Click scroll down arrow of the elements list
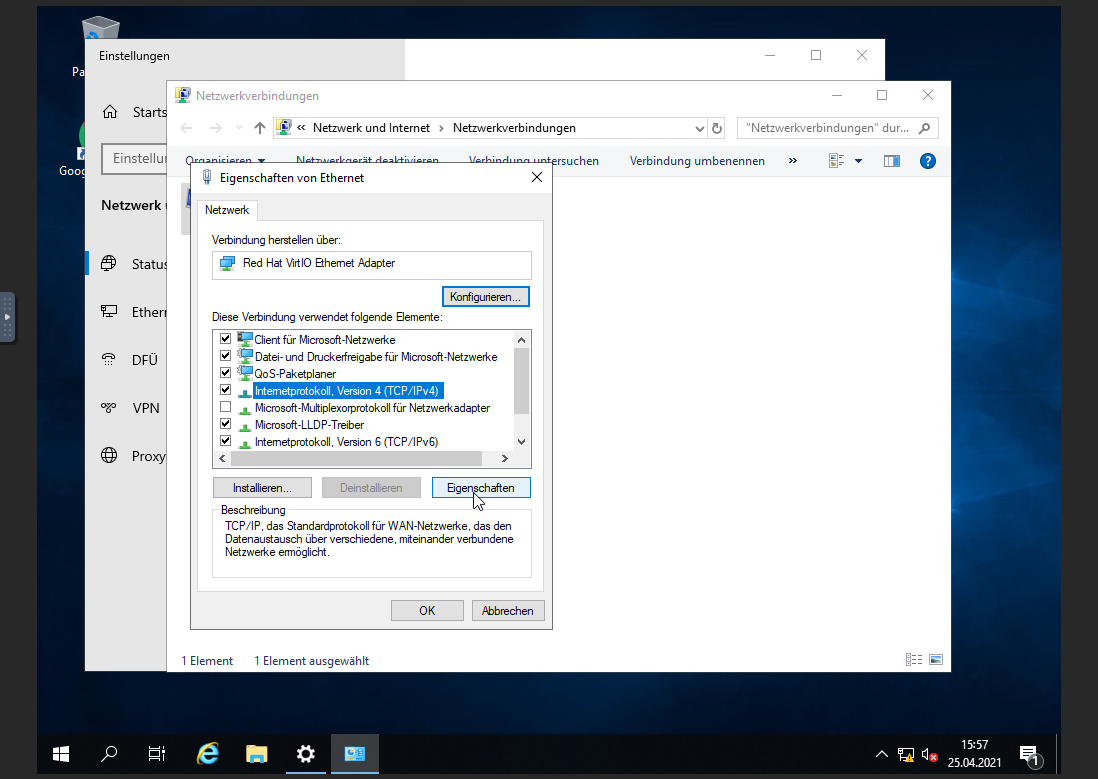Viewport: 1098px width, 779px height. click(521, 442)
